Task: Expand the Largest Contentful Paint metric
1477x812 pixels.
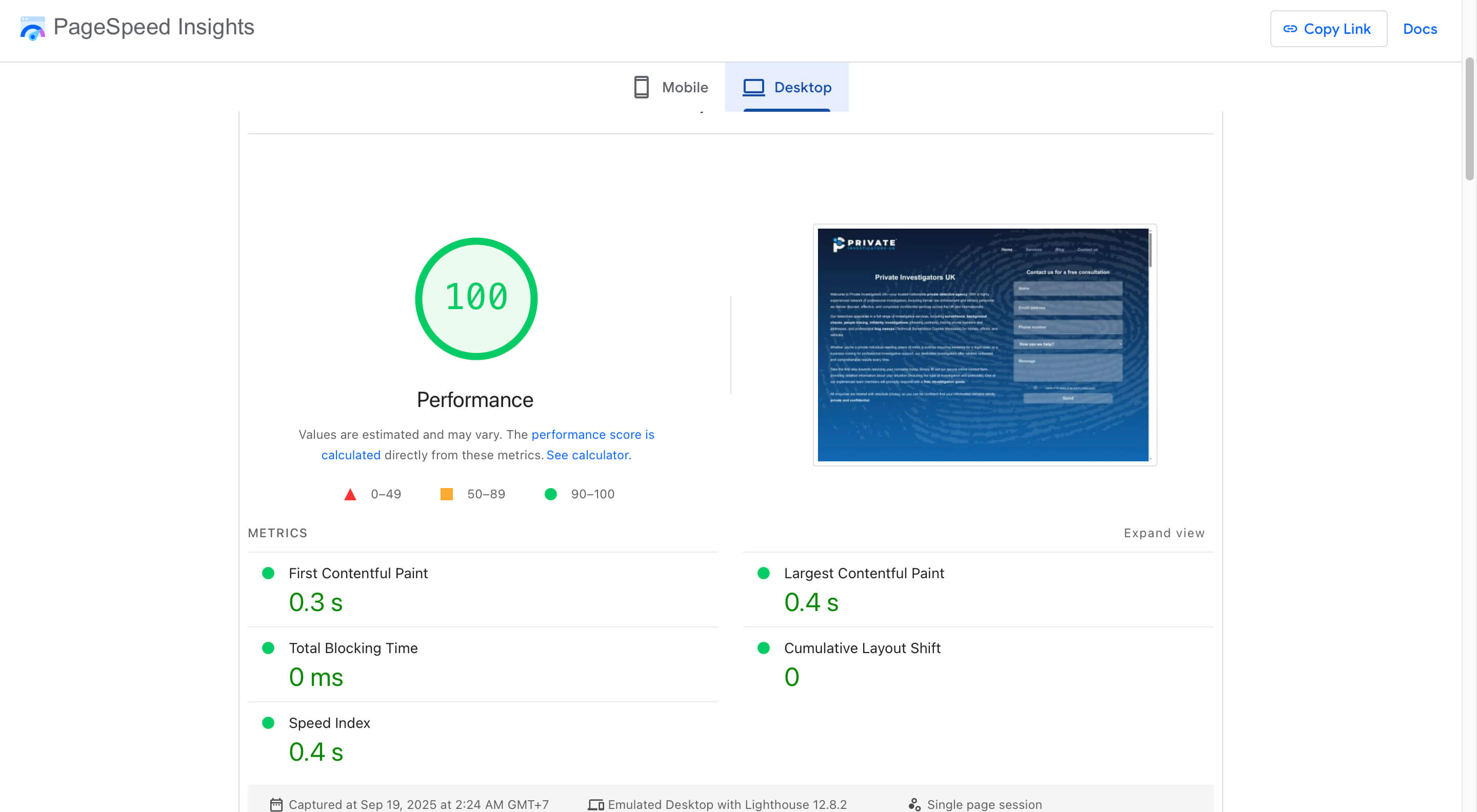Action: (864, 573)
